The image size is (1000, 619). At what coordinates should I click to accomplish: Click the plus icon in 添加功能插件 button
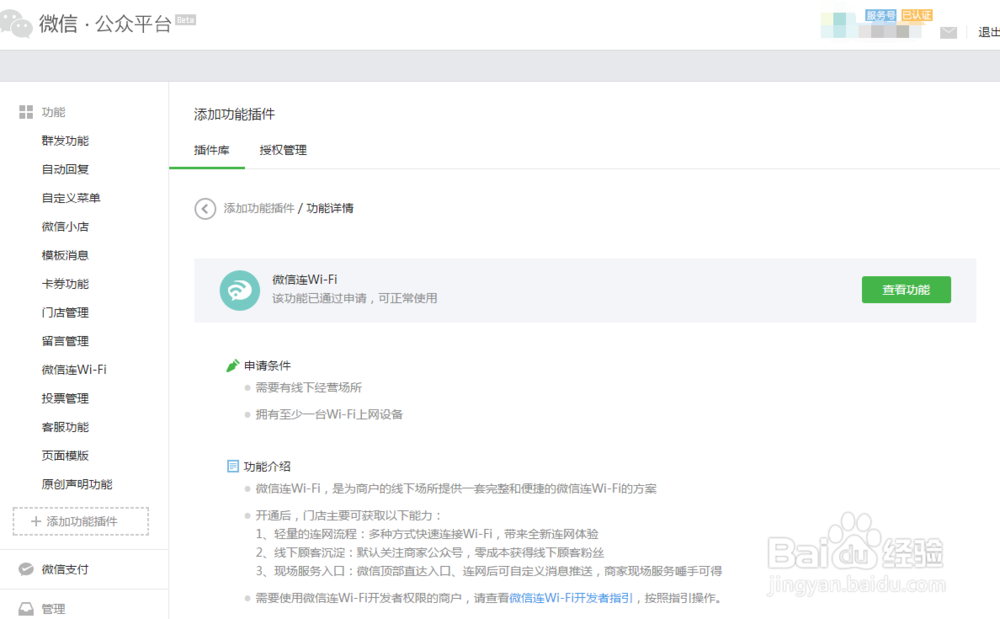[x=36, y=521]
